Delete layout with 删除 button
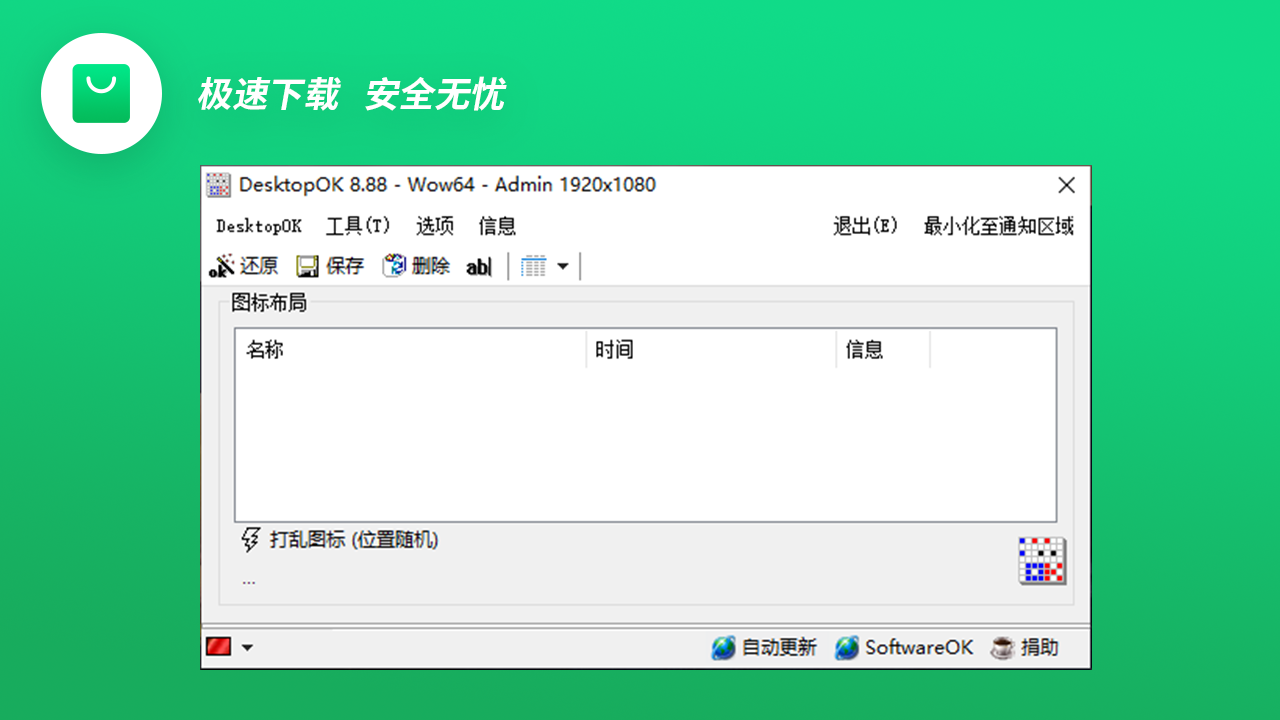 417,266
